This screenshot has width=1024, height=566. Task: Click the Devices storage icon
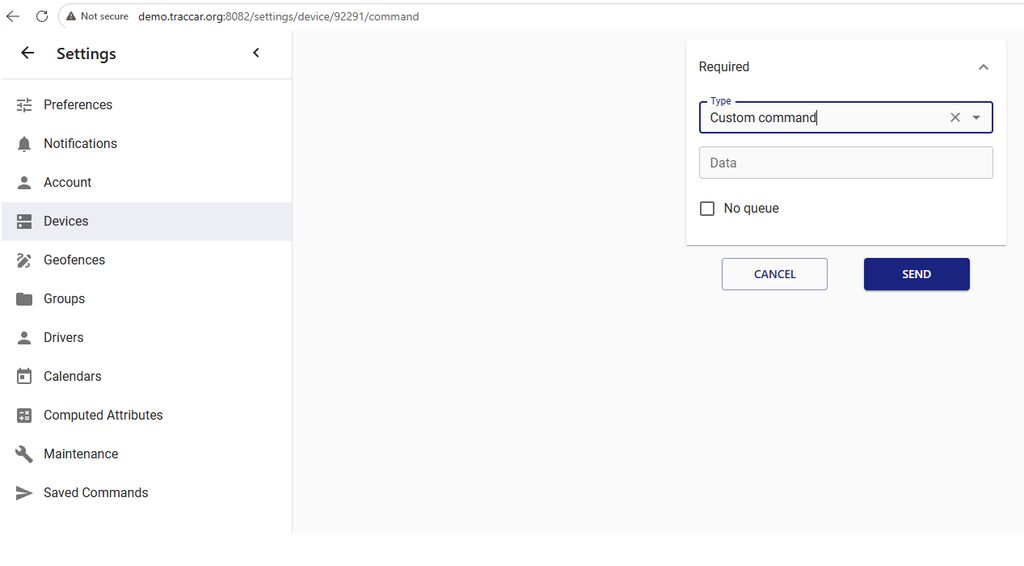[24, 221]
